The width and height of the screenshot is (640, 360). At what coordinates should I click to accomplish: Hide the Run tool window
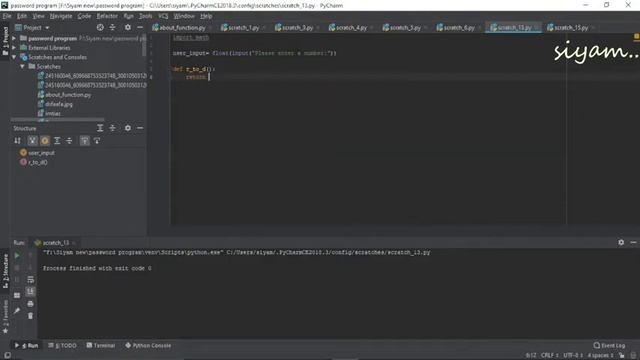(633, 242)
